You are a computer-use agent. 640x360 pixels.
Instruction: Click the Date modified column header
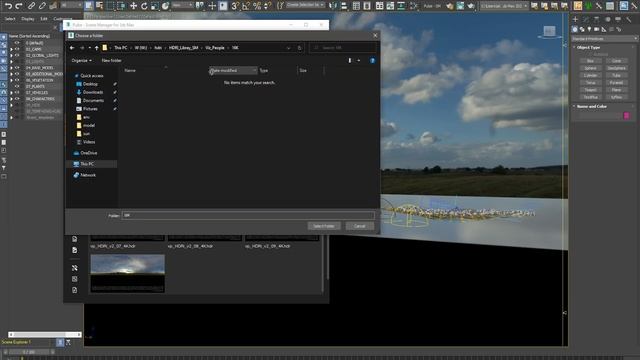tap(233, 71)
